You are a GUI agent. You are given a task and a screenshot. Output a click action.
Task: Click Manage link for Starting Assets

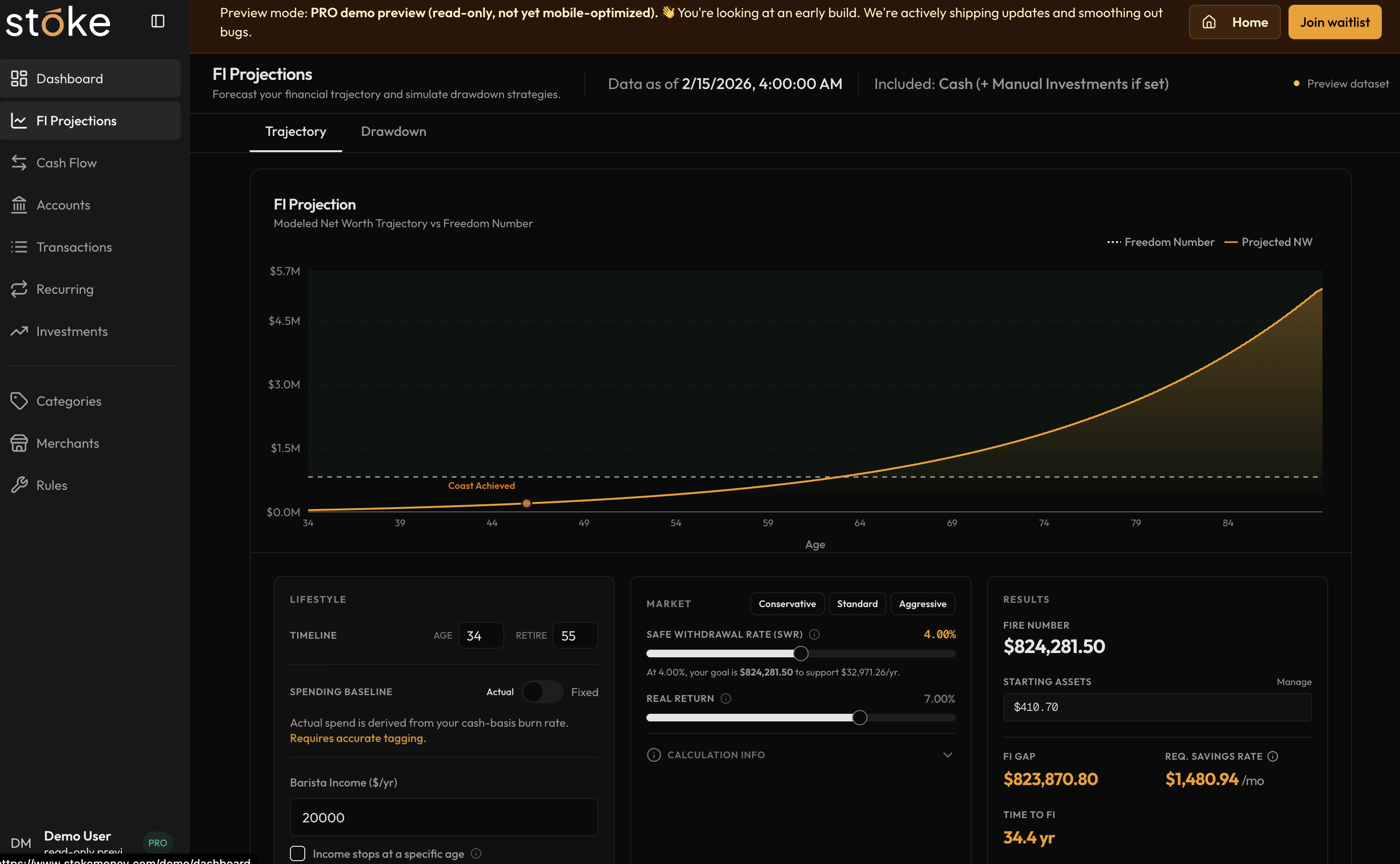click(x=1294, y=682)
